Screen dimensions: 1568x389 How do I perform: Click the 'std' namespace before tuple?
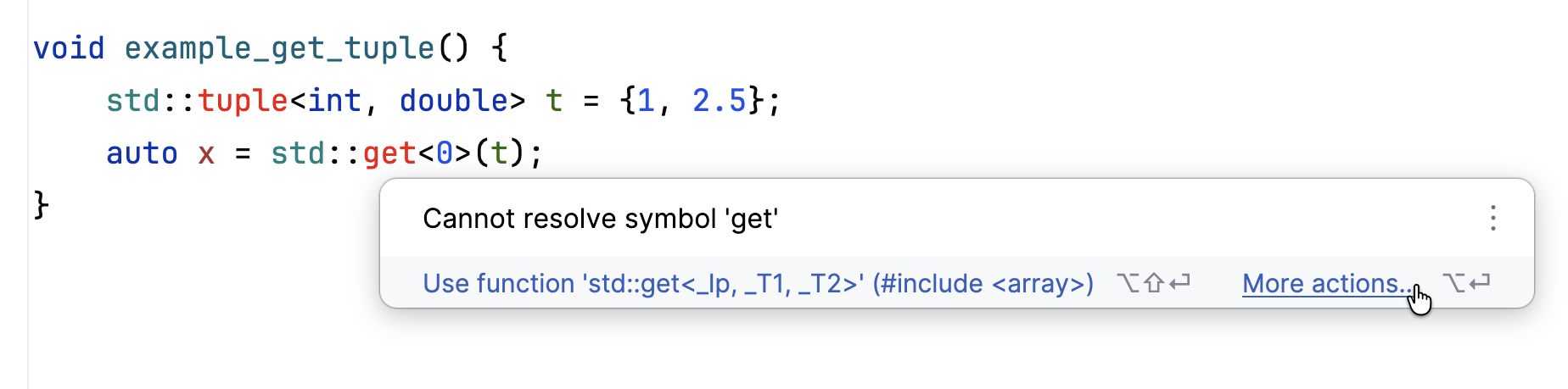point(133,101)
